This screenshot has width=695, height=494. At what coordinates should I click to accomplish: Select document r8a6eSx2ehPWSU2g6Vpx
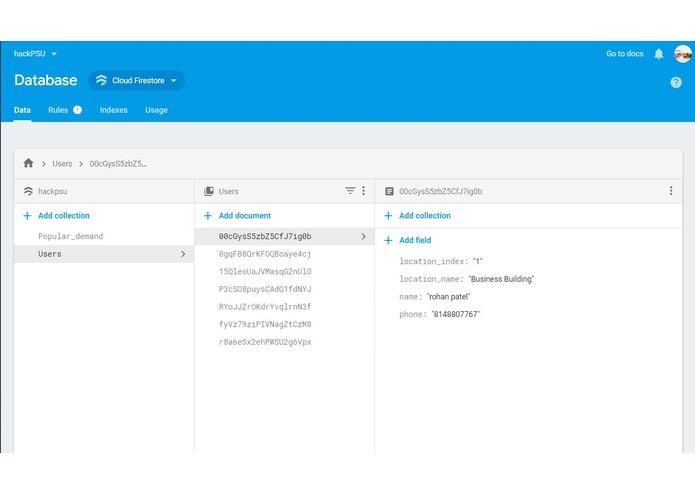point(265,342)
